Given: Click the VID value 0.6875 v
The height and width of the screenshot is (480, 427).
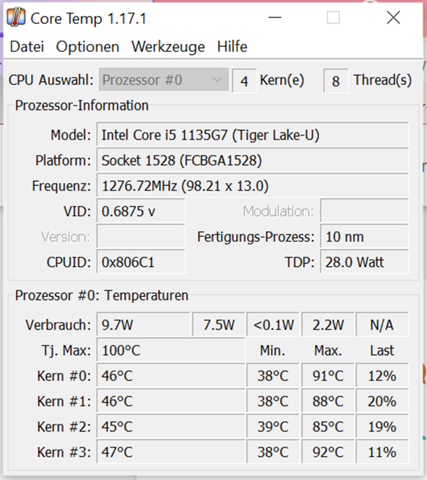Looking at the screenshot, I should click(141, 211).
